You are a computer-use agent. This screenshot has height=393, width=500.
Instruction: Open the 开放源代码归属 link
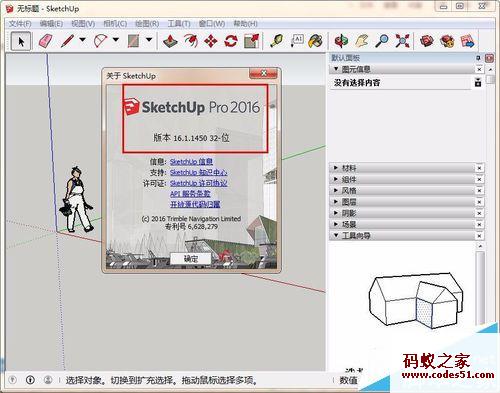pos(195,204)
